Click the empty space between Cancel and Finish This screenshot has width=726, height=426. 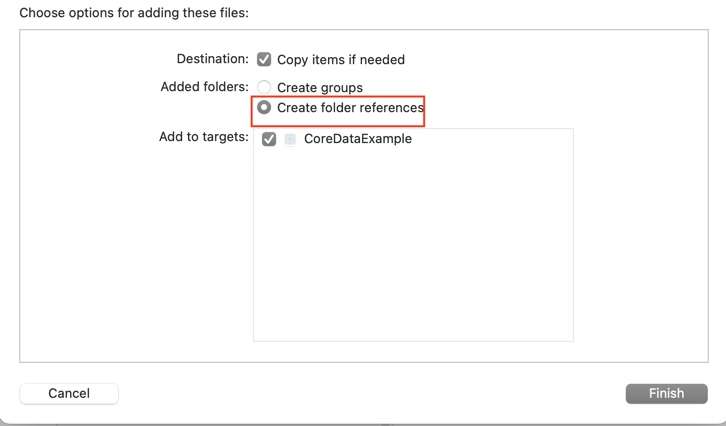tap(370, 393)
